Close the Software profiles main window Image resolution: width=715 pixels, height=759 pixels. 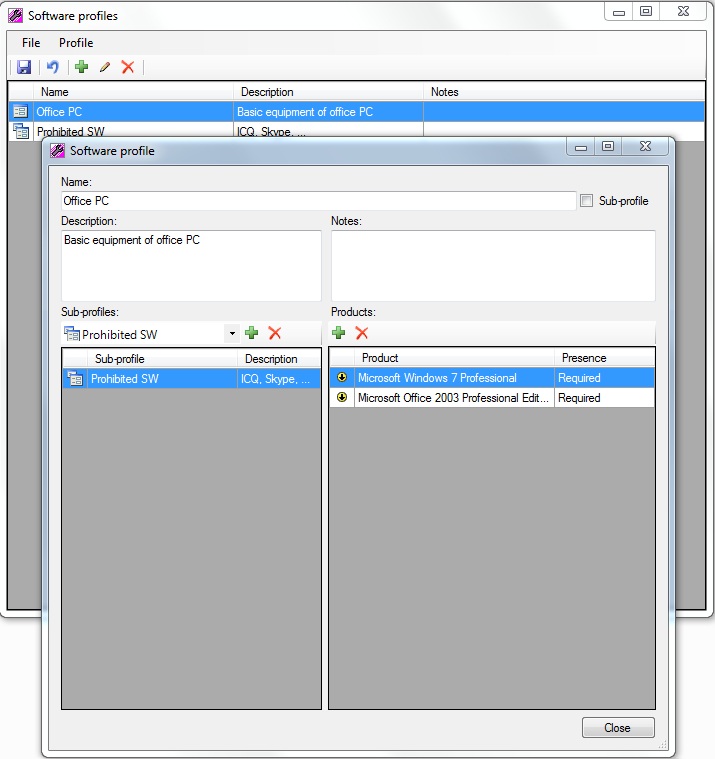[x=683, y=11]
